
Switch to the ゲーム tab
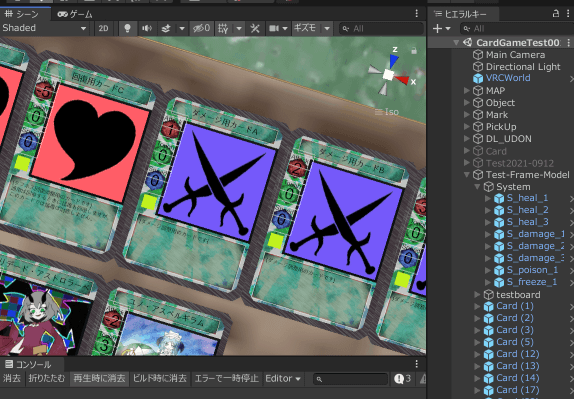[x=75, y=14]
